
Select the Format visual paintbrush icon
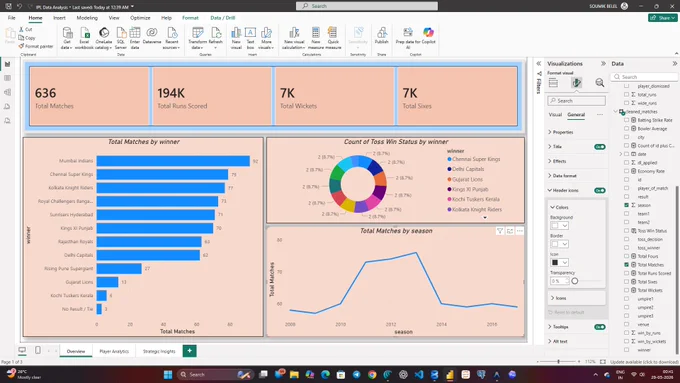point(576,83)
